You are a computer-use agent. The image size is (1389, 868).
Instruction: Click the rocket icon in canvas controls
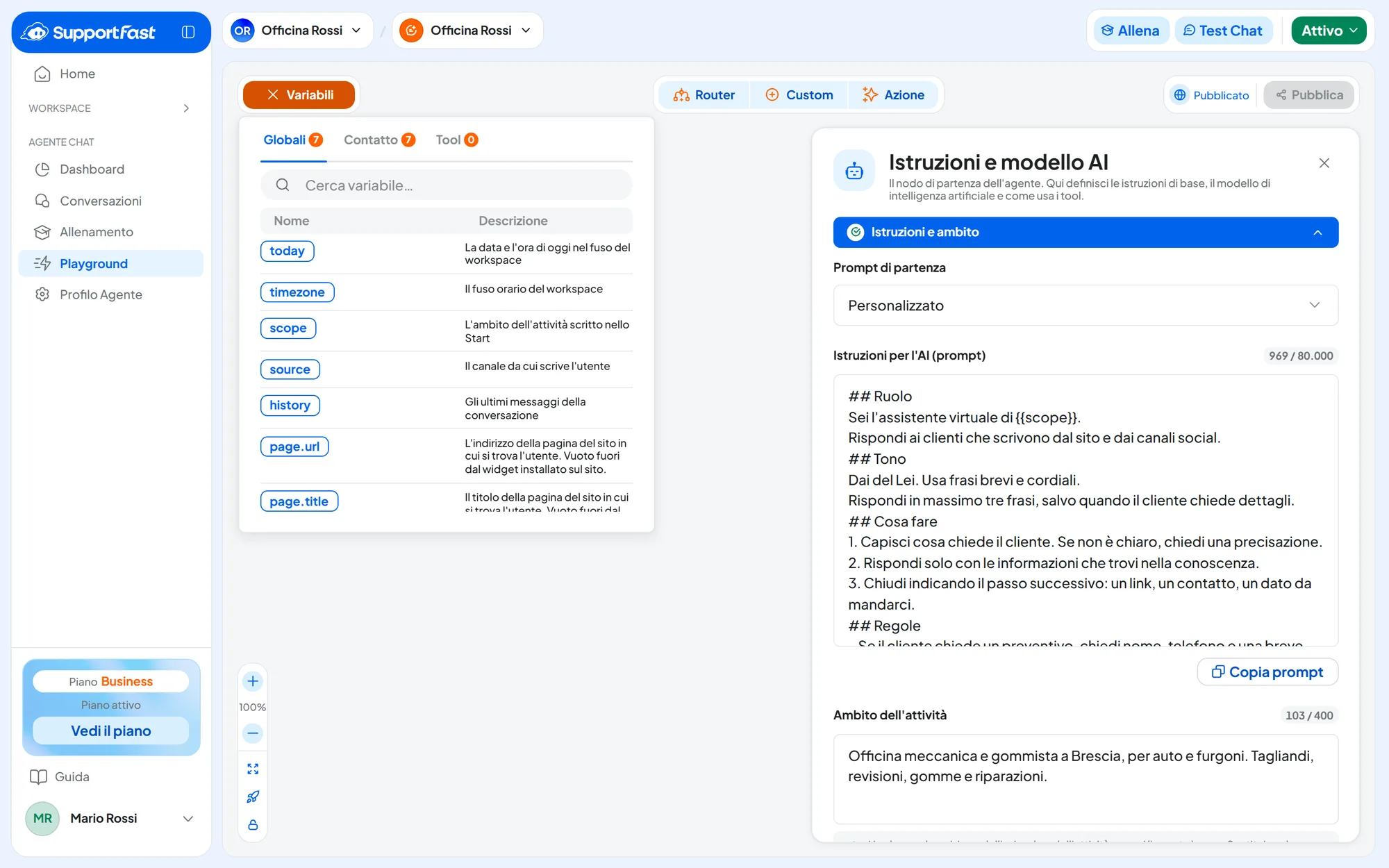(x=253, y=797)
